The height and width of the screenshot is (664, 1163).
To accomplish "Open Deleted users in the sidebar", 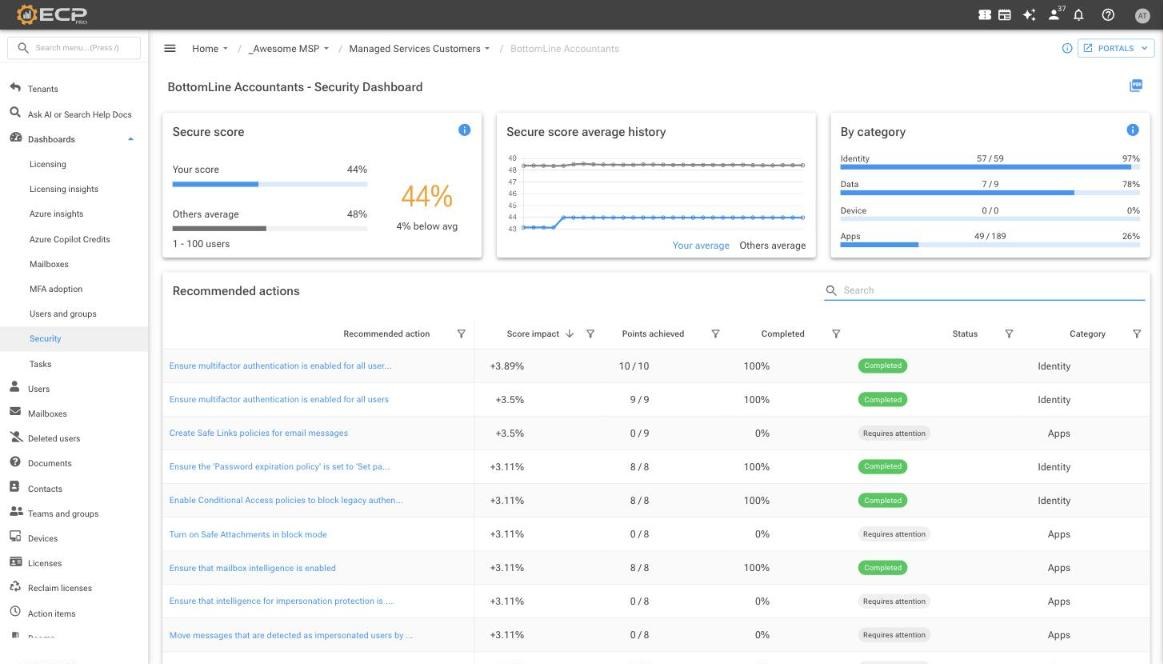I will pyautogui.click(x=53, y=438).
